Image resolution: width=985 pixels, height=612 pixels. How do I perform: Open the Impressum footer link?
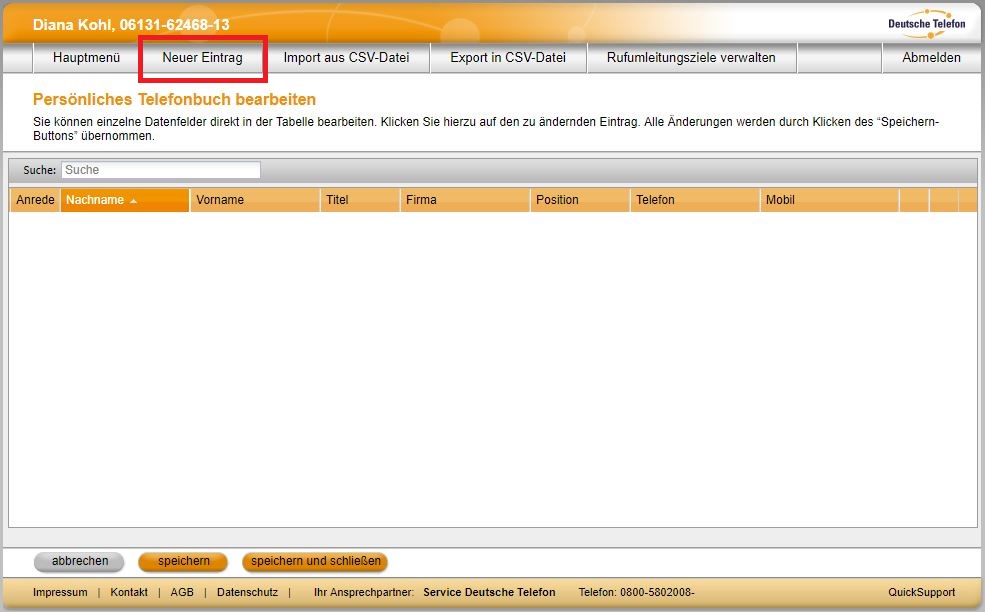(60, 593)
